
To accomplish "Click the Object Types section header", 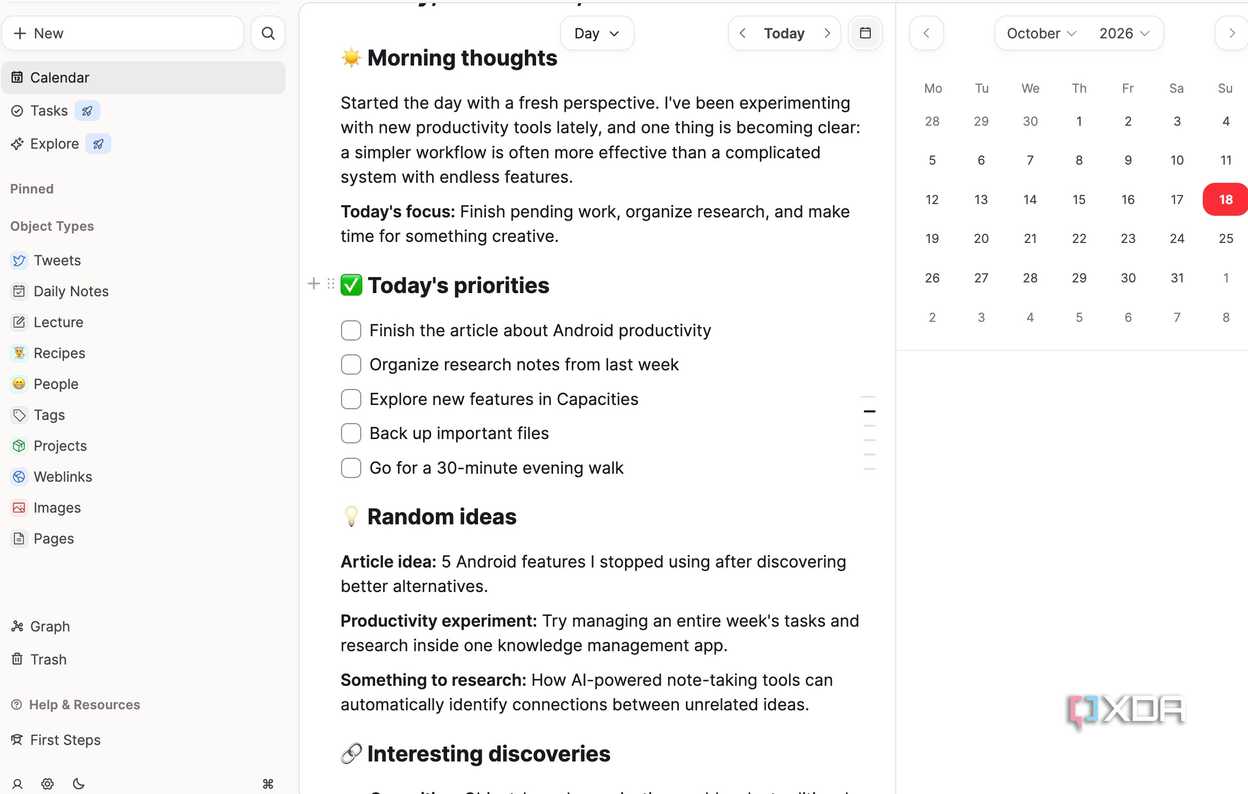I will [52, 226].
